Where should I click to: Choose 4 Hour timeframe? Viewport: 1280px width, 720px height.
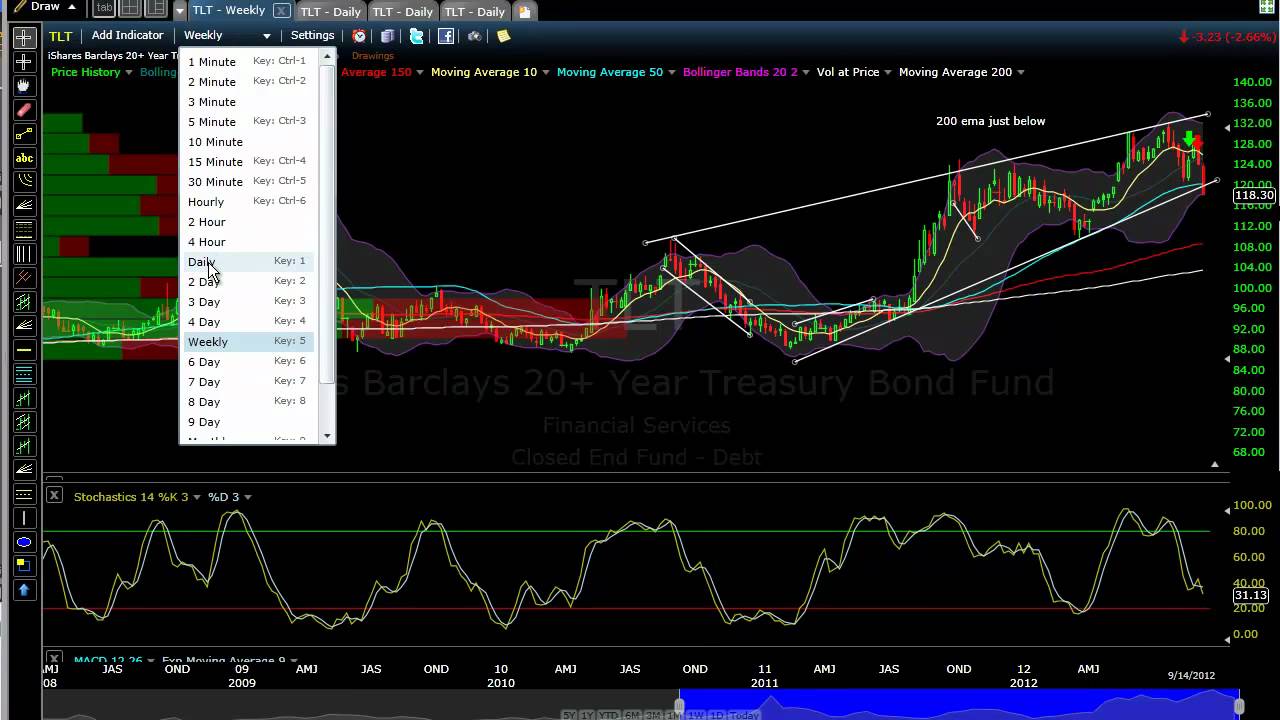pos(250,241)
